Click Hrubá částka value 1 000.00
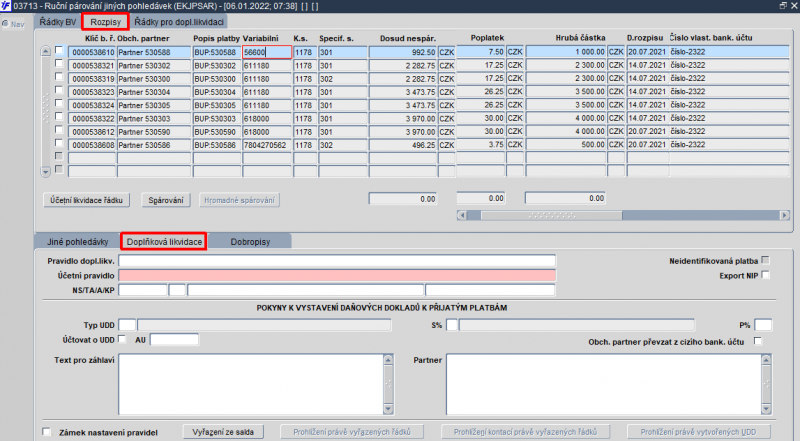The width and height of the screenshot is (800, 441). (x=566, y=52)
